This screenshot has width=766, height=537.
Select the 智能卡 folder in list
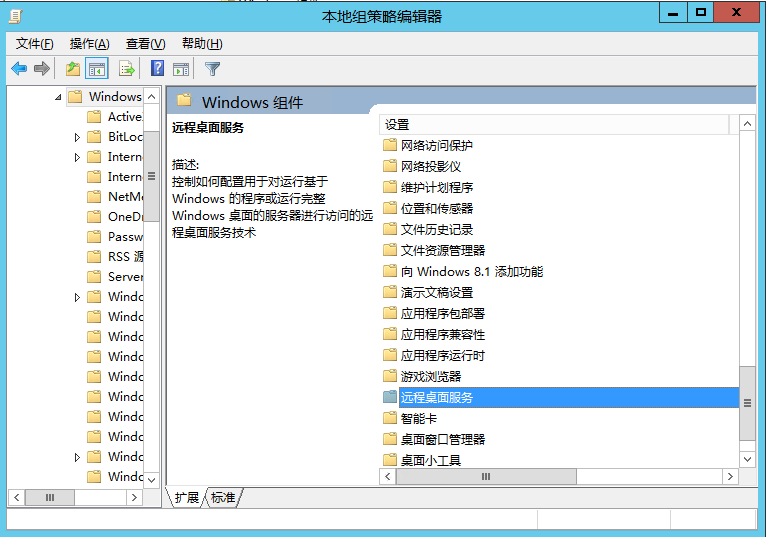coord(419,418)
